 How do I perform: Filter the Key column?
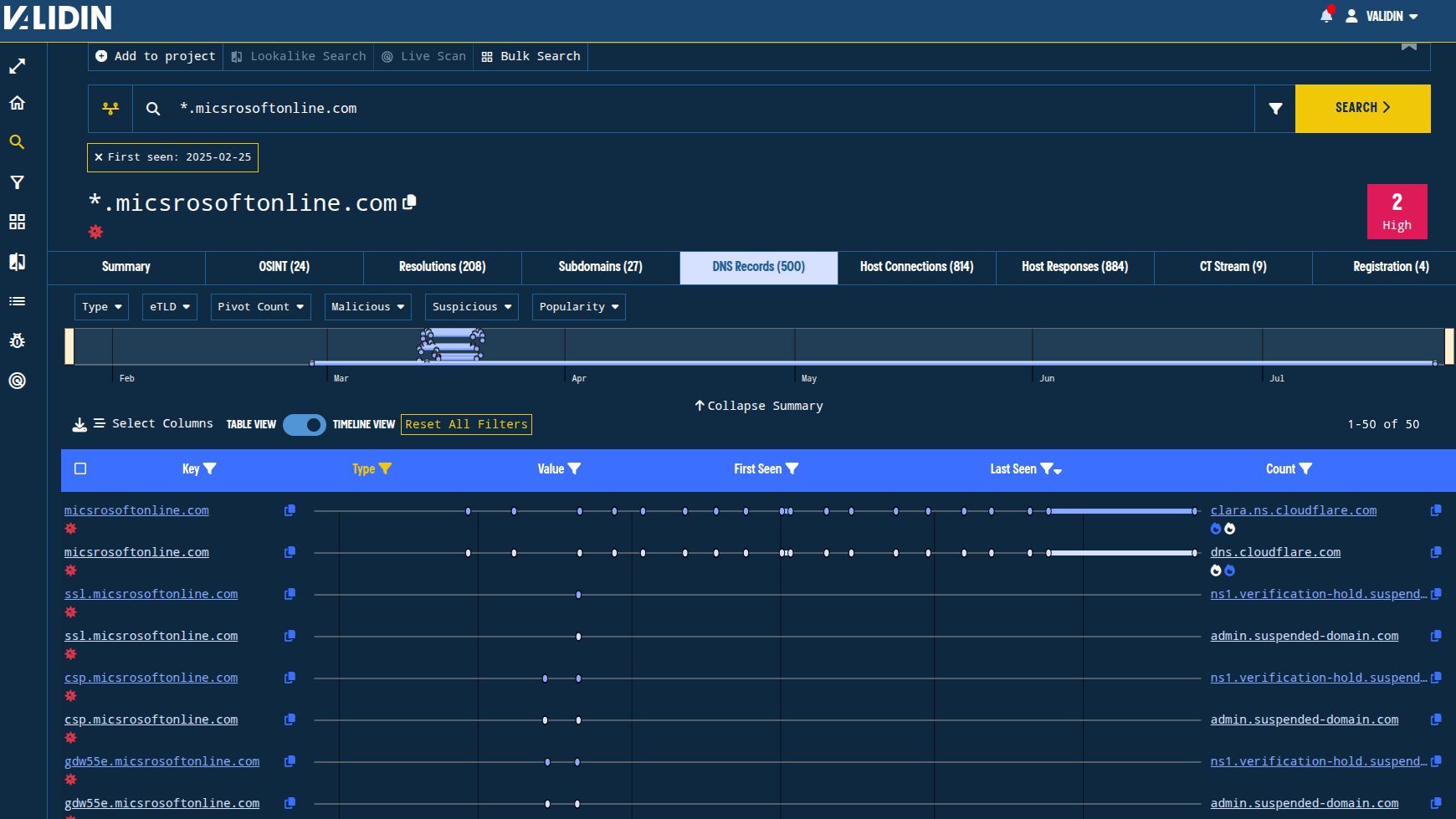[210, 469]
